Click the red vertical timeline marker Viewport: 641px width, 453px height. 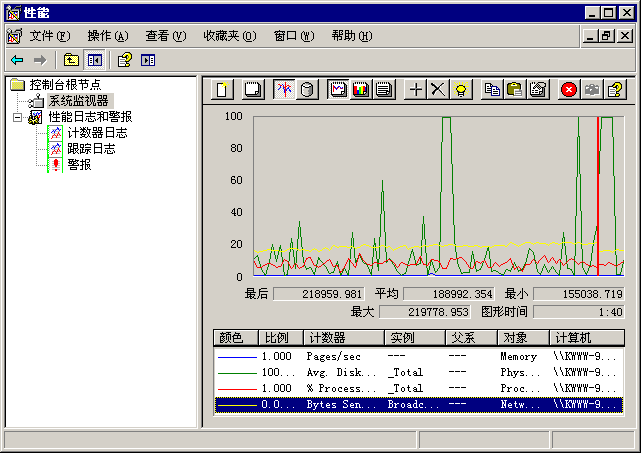coord(598,196)
